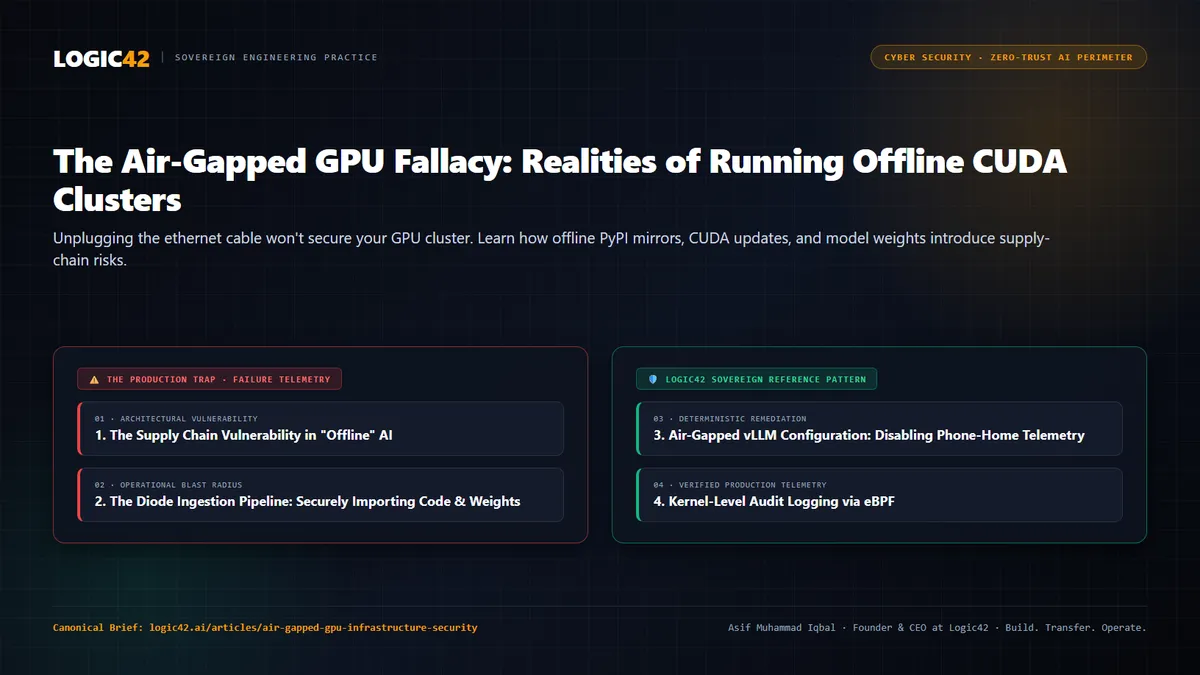Click the "03 · Deterministic Remediation" label

730,418
